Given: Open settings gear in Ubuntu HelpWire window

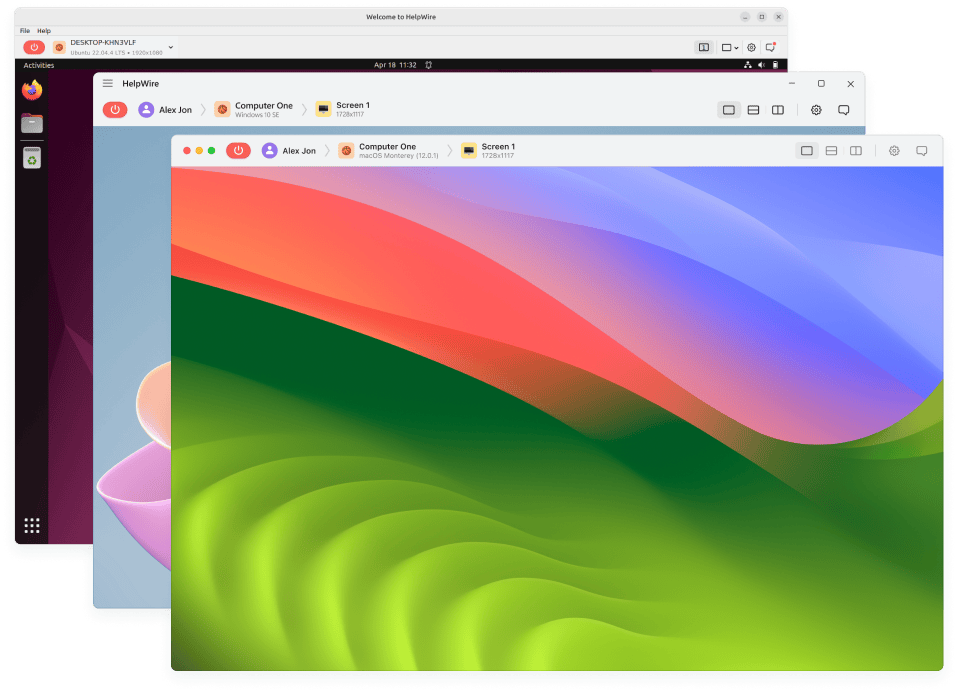Looking at the screenshot, I should [751, 47].
